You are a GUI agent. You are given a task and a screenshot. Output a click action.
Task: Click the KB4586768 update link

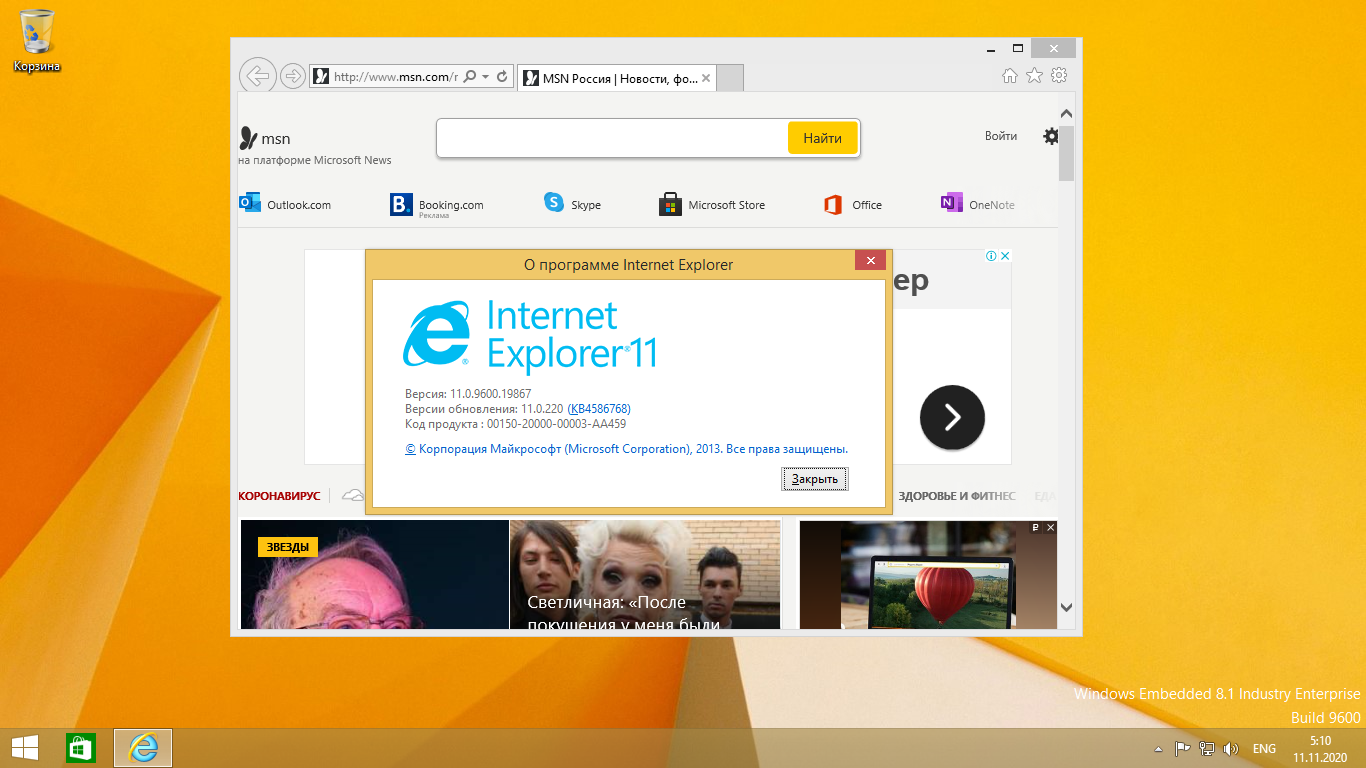click(x=599, y=409)
